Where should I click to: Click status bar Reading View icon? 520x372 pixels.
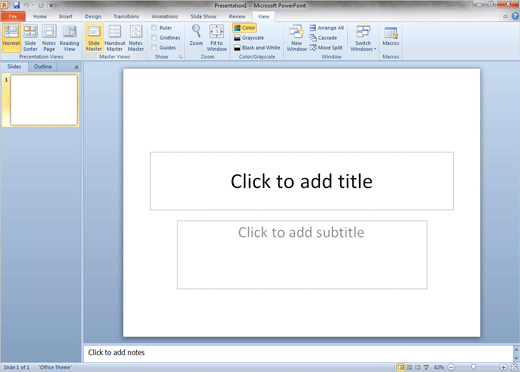pos(417,367)
